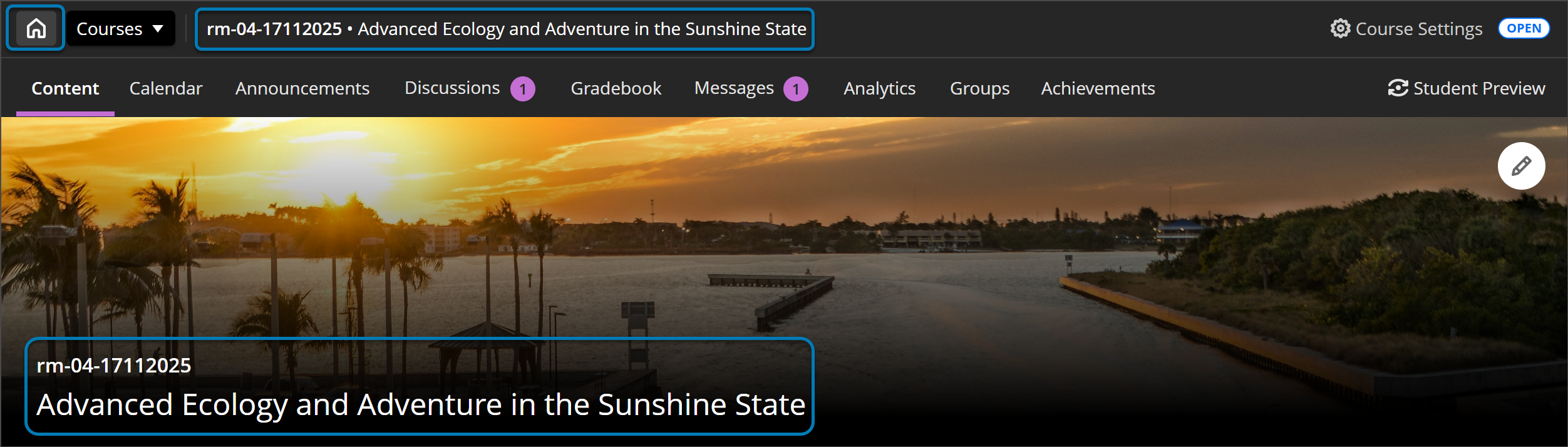Viewport: 1568px width, 447px height.
Task: Select the Courses dropdown caret icon
Action: [158, 28]
